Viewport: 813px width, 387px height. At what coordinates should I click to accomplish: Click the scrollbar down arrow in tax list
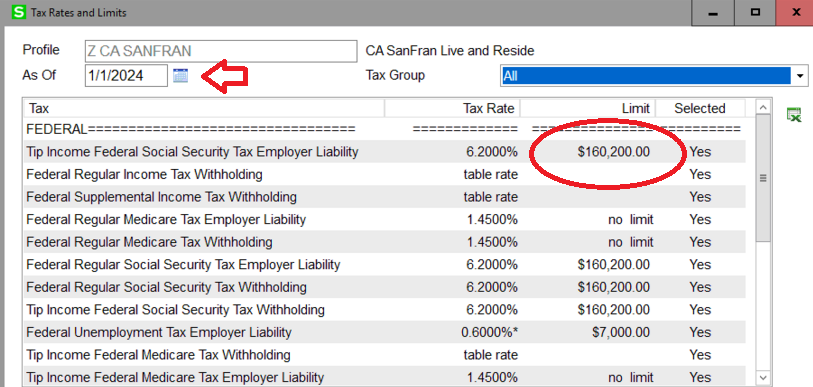(763, 378)
